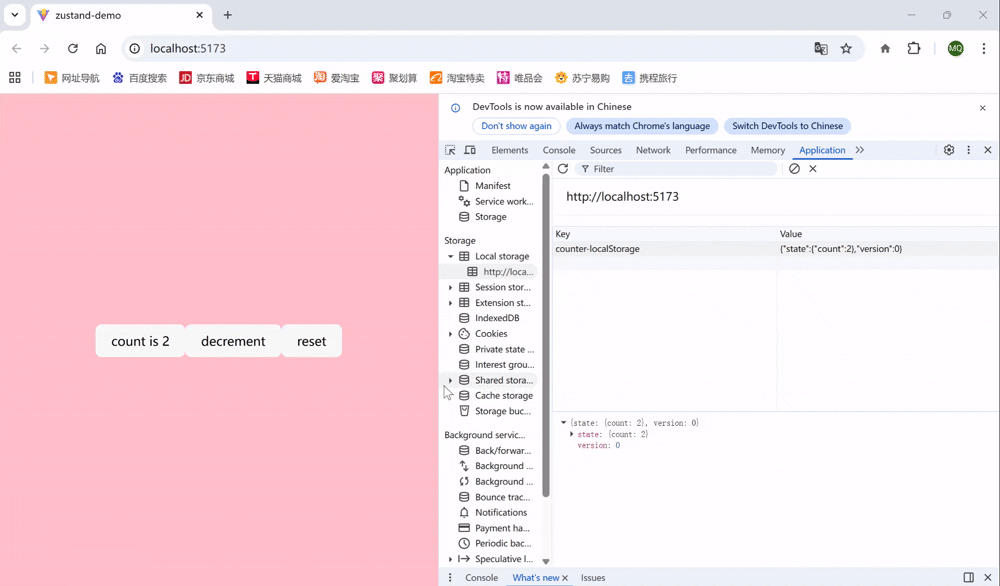This screenshot has height=586, width=1000.
Task: Expand the Session storage tree item
Action: [x=452, y=287]
